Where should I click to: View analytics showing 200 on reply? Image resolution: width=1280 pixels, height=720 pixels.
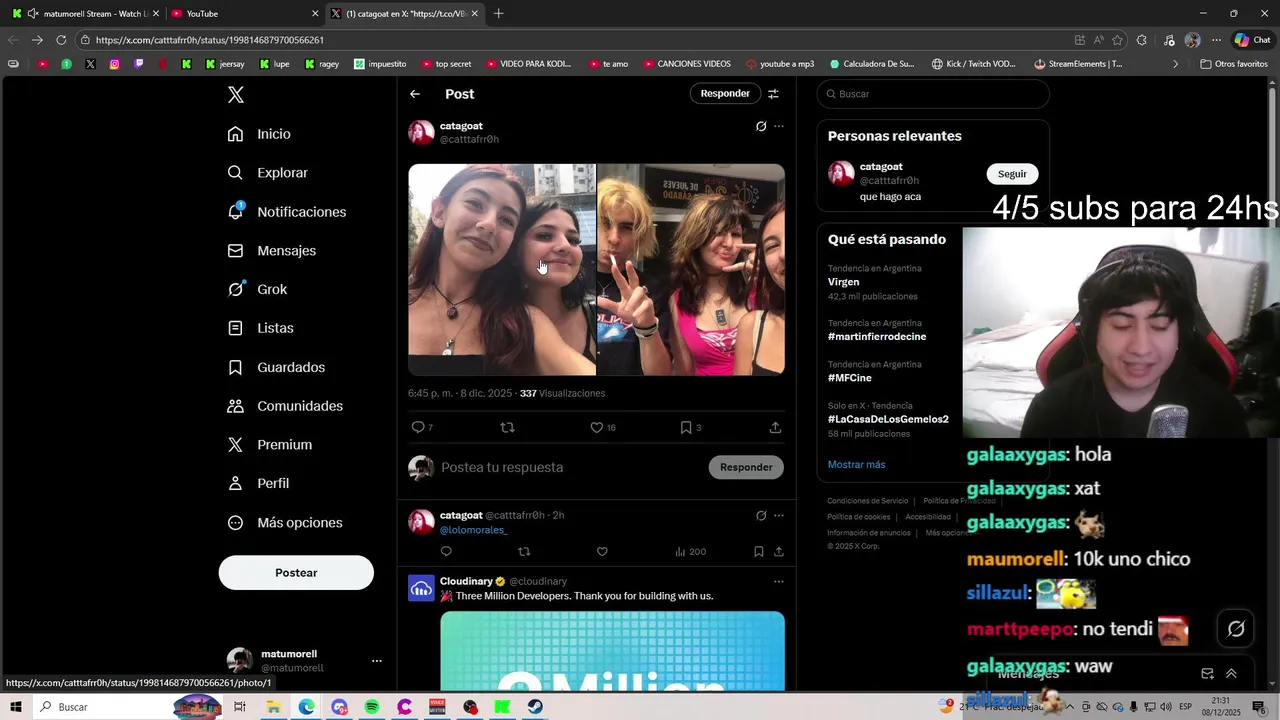(690, 552)
